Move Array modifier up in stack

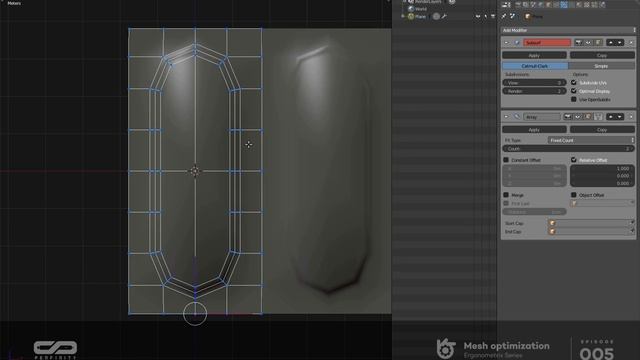(x=611, y=117)
